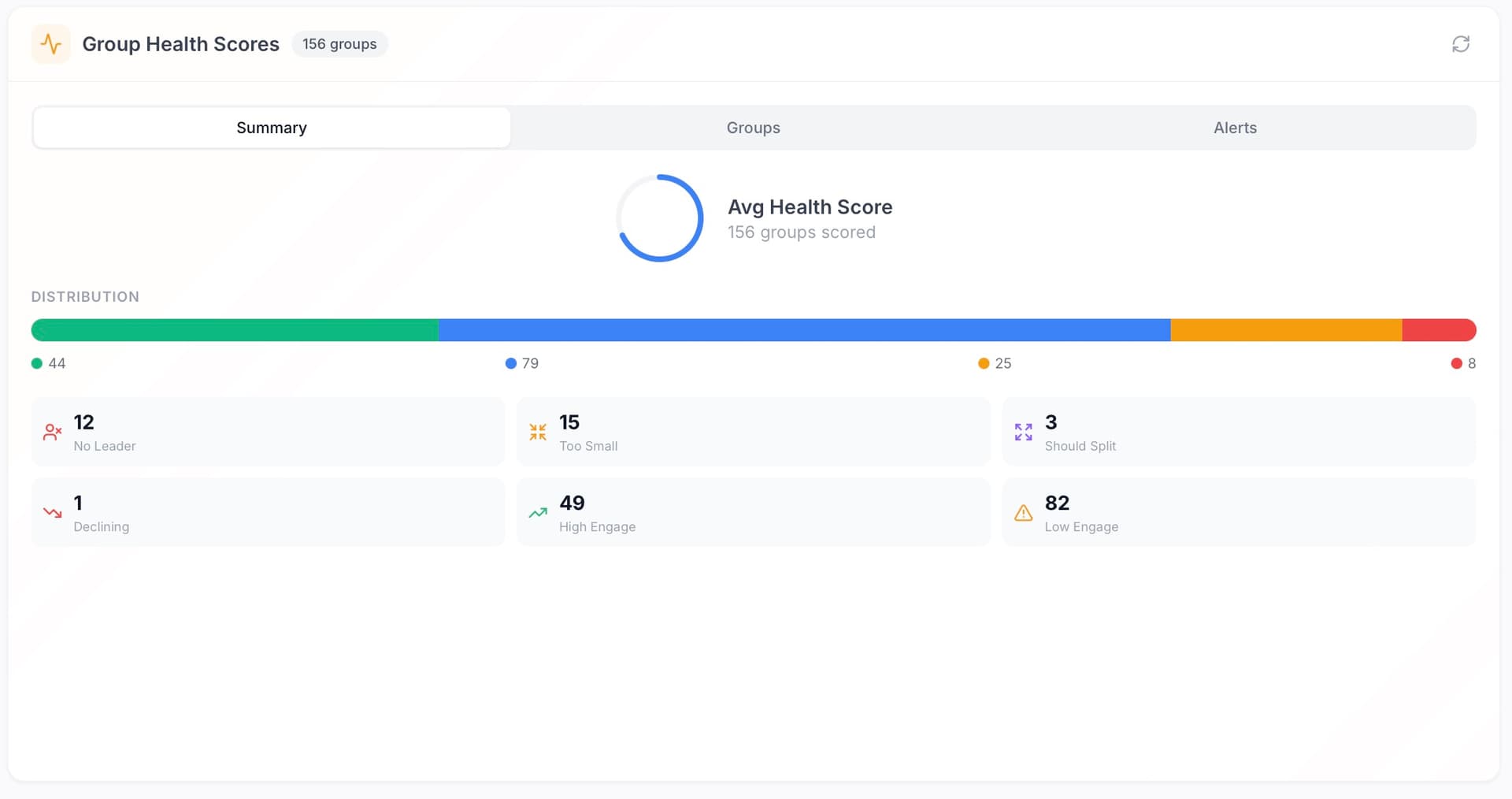Viewport: 1512px width, 799px height.
Task: Open the 82 Low Engage card
Action: point(1239,512)
